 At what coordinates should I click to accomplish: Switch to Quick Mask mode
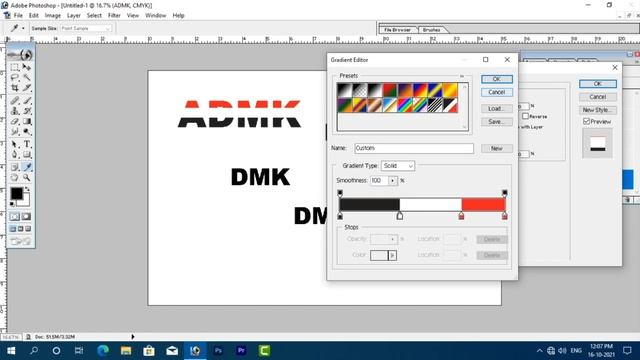point(26,216)
